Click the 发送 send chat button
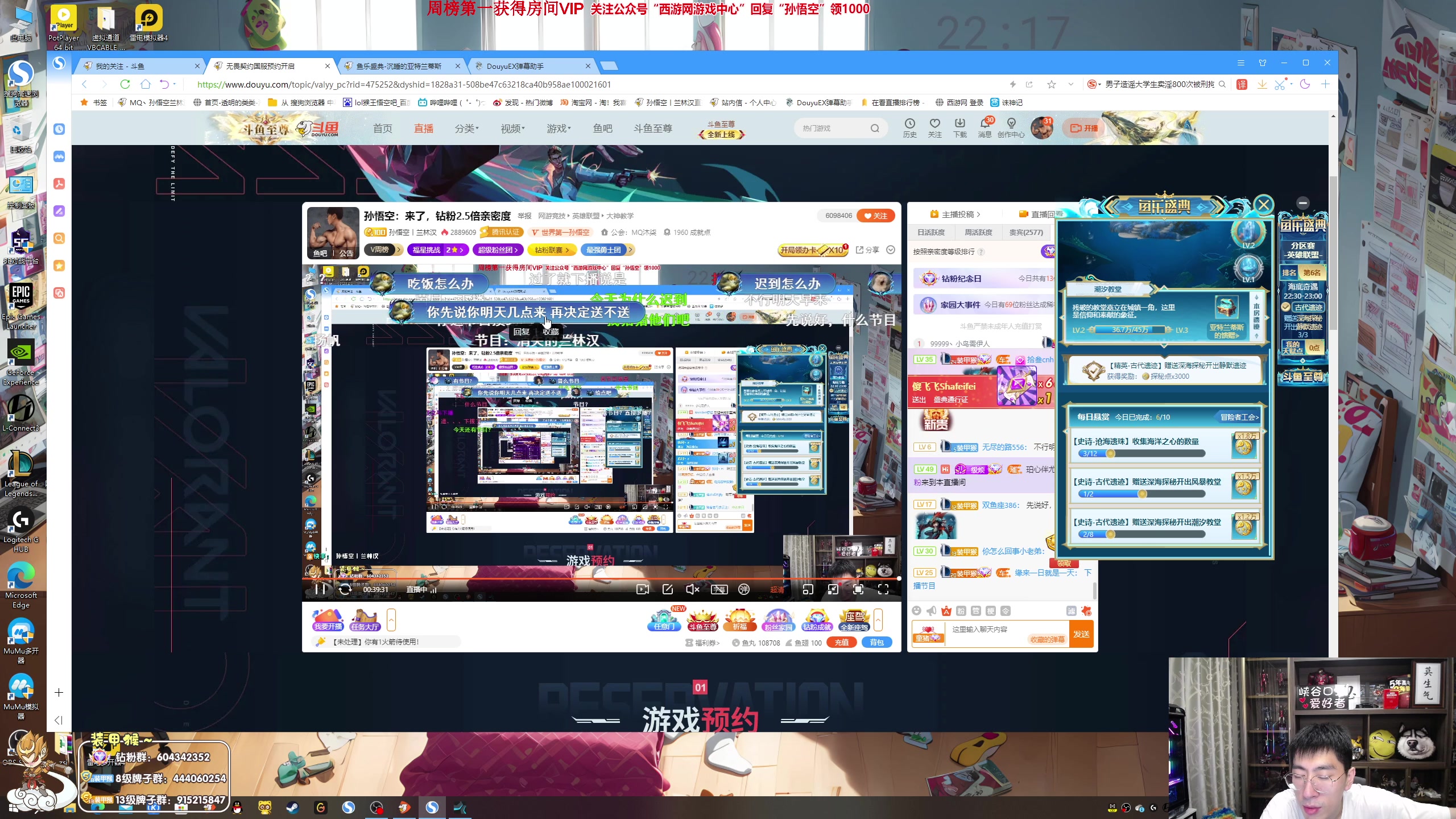Viewport: 1456px width, 819px height. click(x=1081, y=634)
